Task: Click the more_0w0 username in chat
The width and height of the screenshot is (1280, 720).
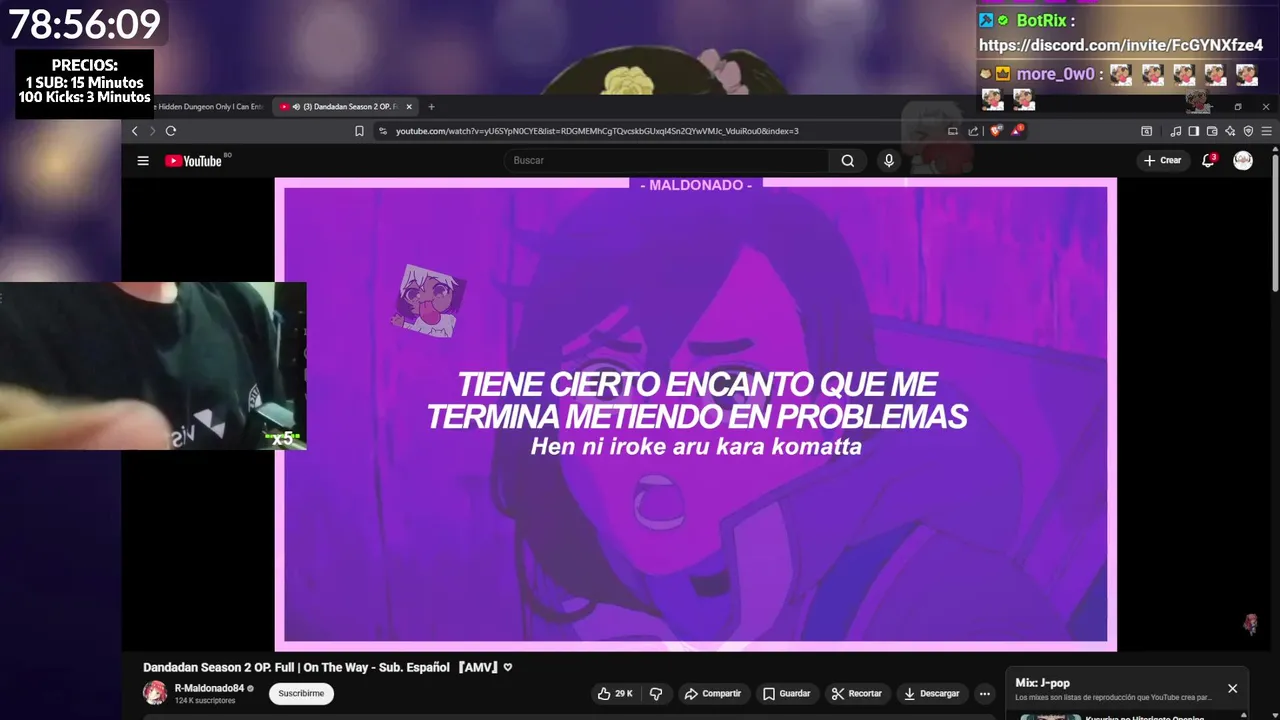Action: point(1056,74)
